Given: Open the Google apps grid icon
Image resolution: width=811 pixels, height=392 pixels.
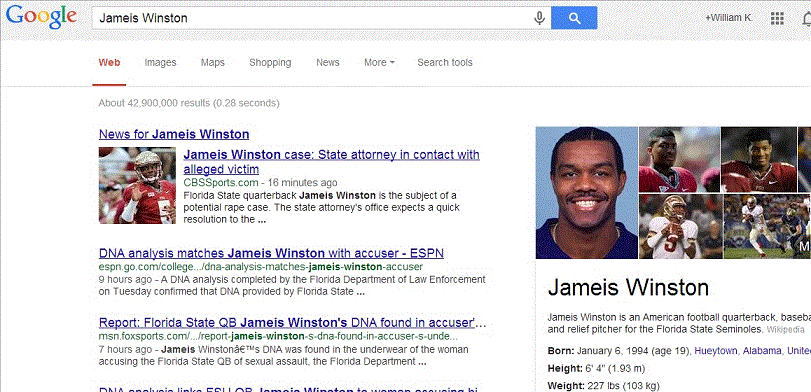Looking at the screenshot, I should point(777,18).
